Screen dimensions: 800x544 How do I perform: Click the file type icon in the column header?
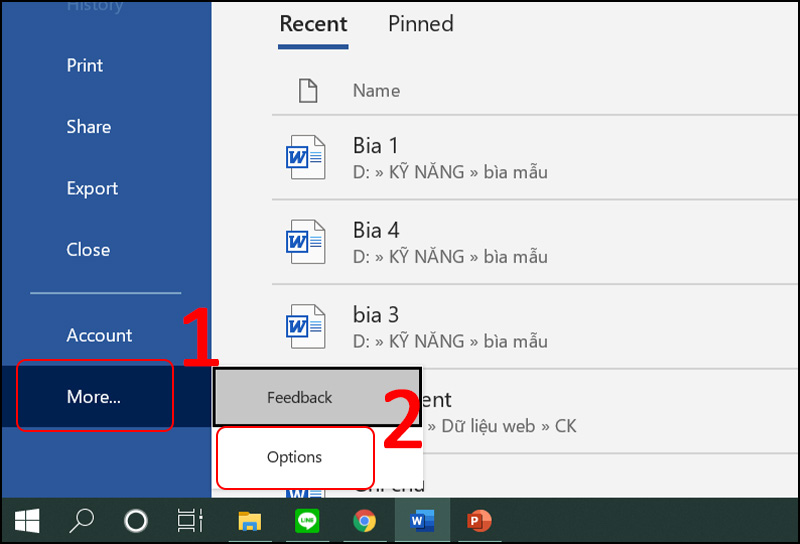coord(309,91)
